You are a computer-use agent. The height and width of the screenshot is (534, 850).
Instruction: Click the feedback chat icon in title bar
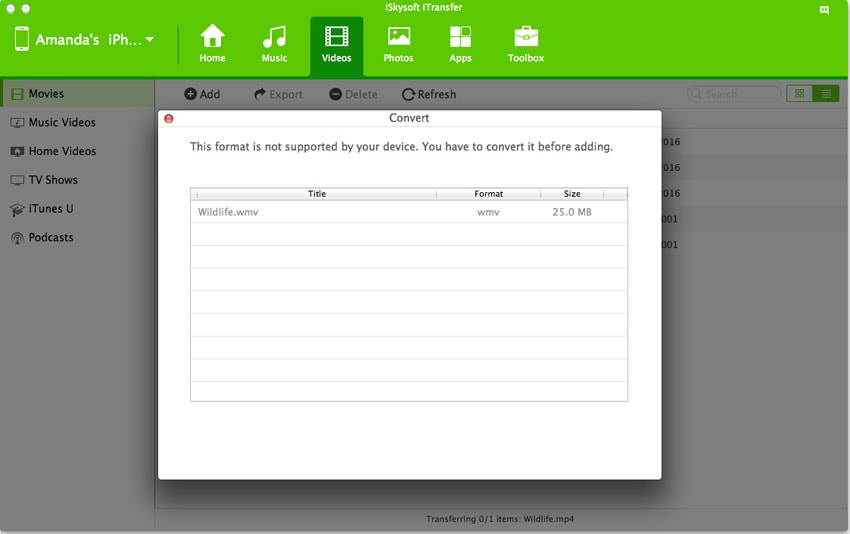click(x=824, y=10)
